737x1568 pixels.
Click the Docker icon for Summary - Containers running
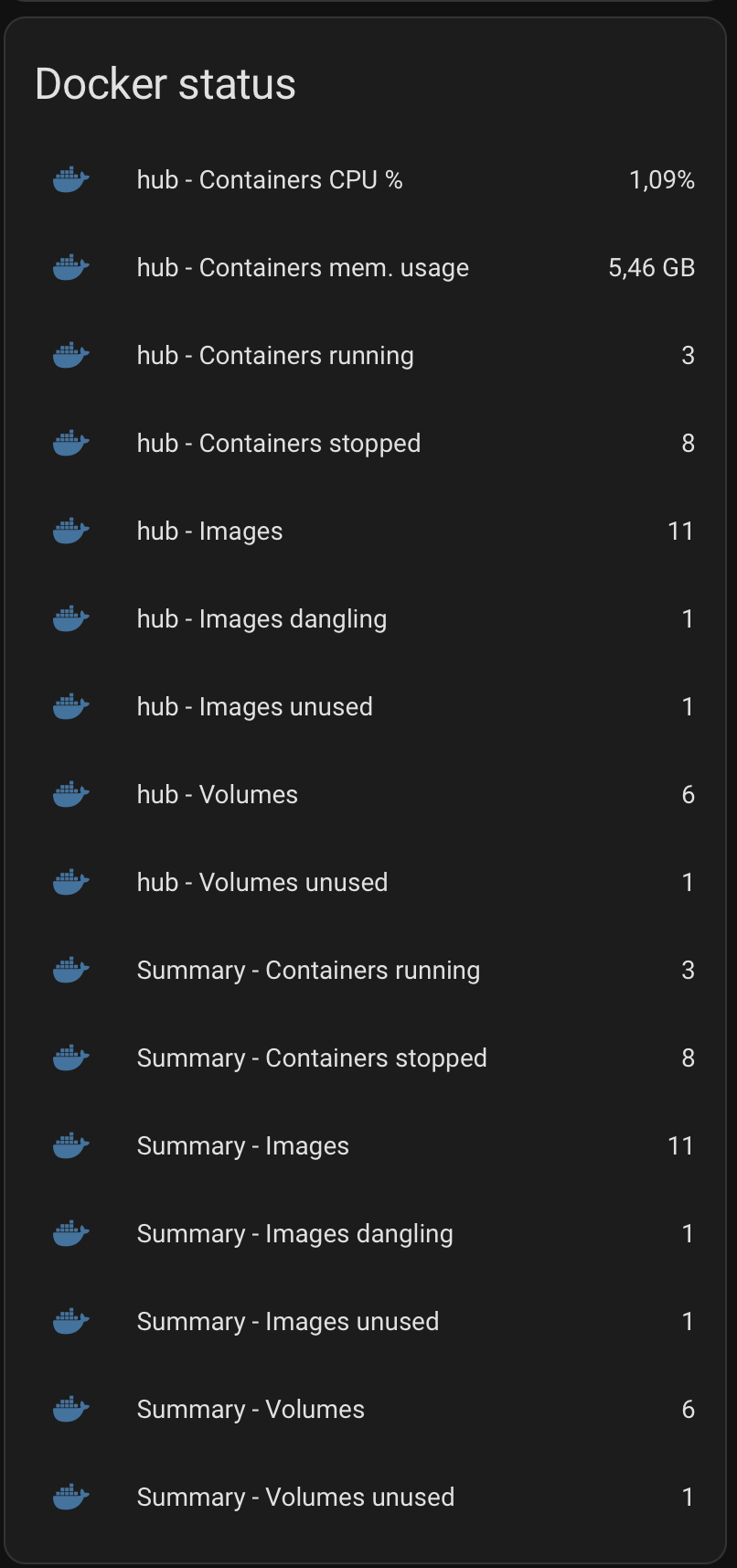click(x=70, y=970)
